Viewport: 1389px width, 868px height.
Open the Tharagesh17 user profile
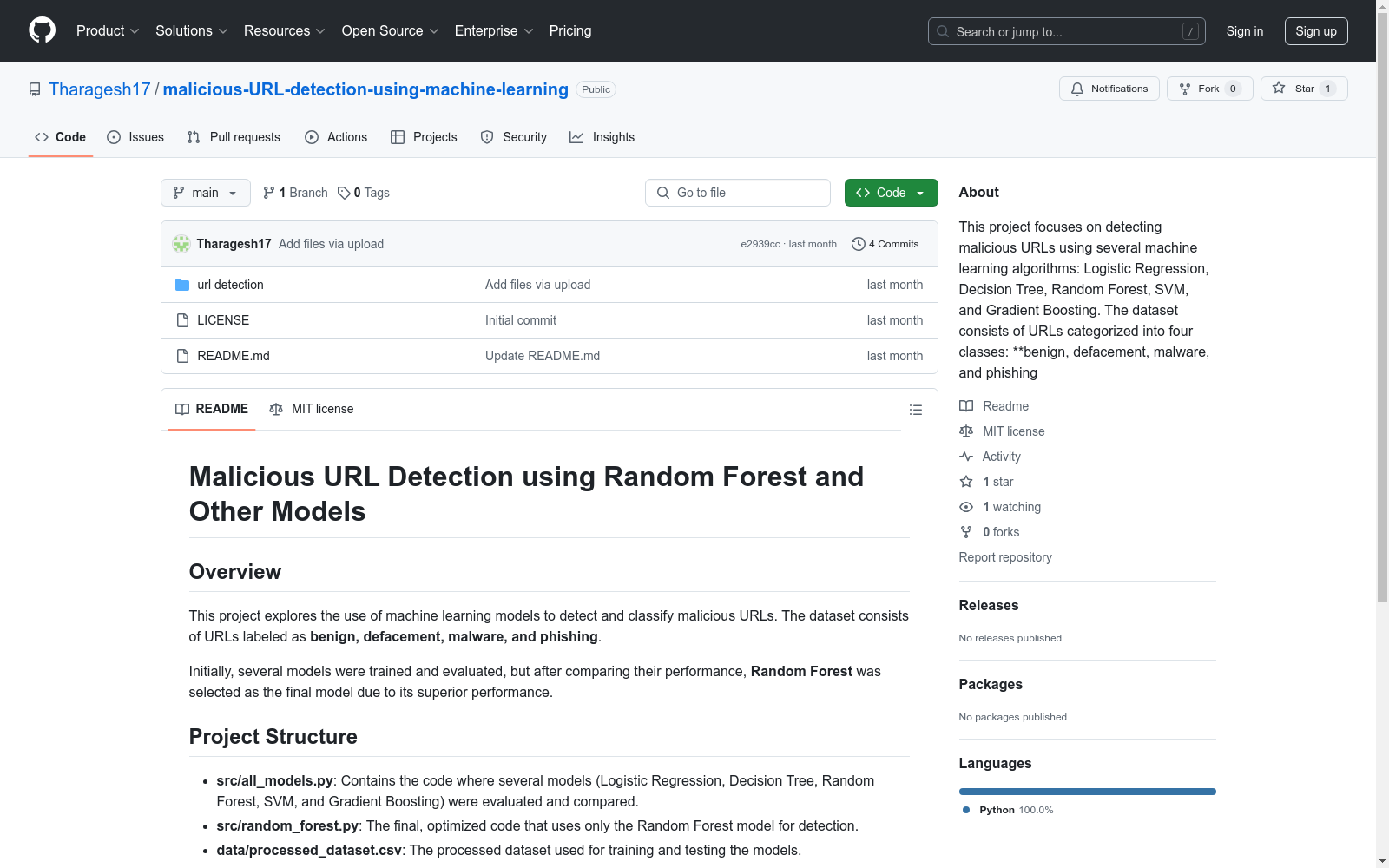[100, 89]
